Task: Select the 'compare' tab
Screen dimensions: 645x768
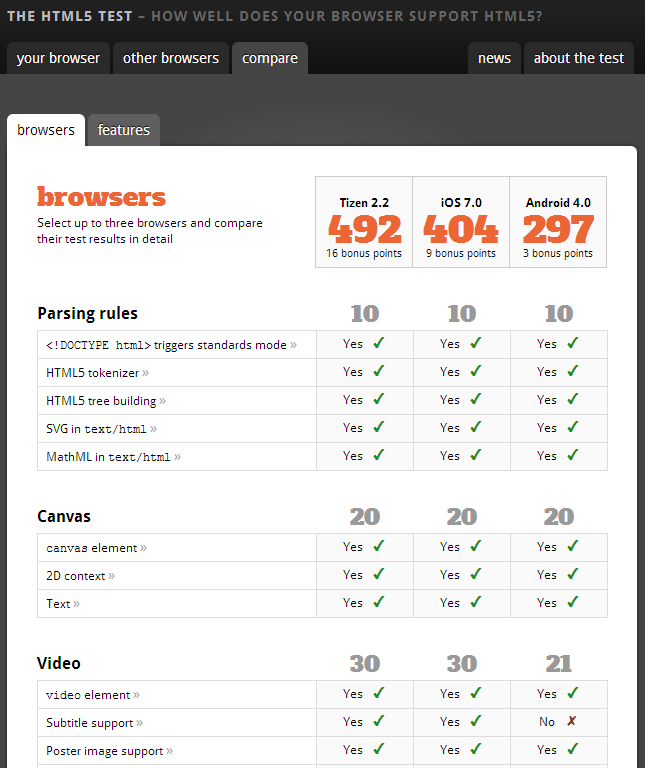Action: 270,58
